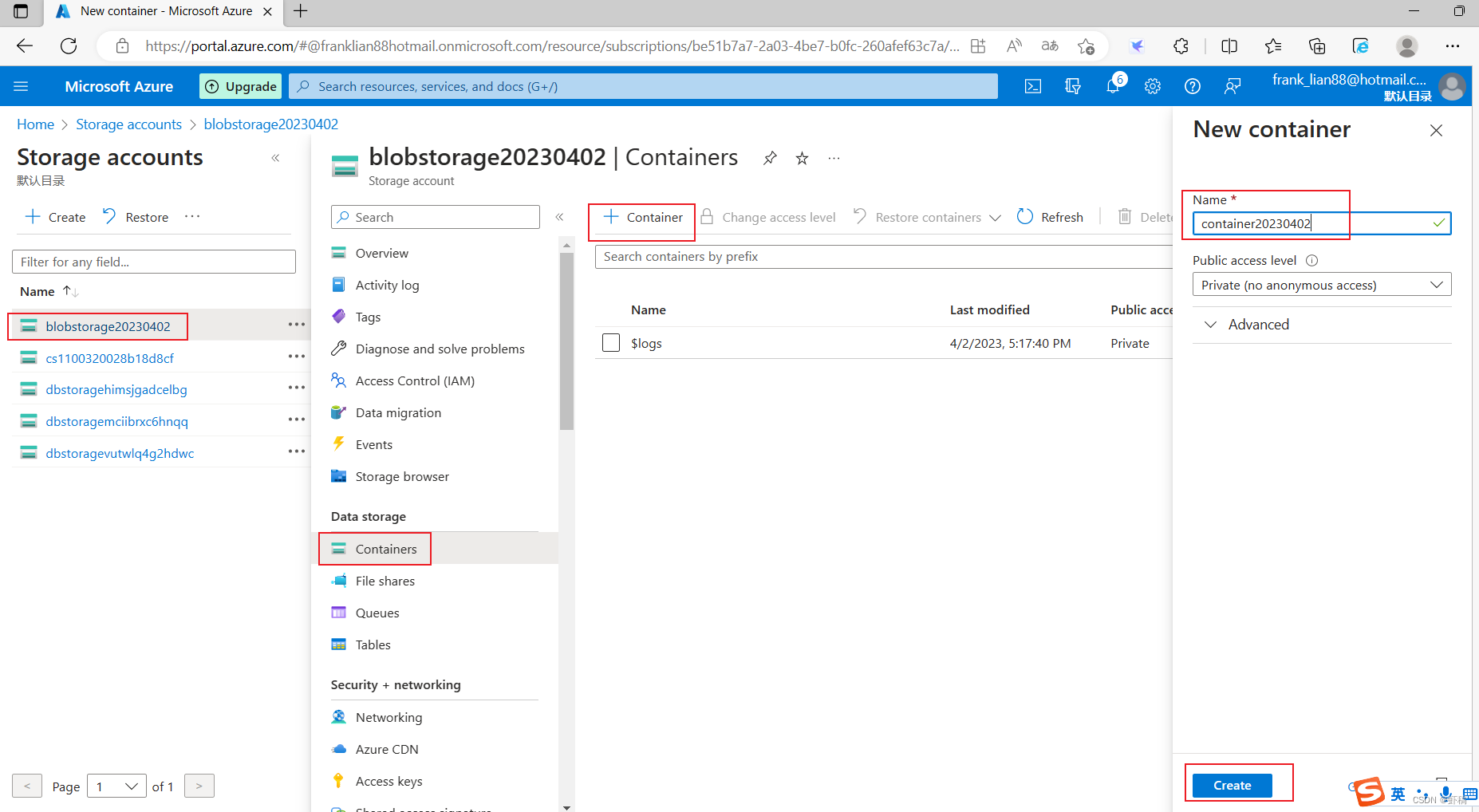
Task: Open the notifications bell
Action: pos(1113,86)
